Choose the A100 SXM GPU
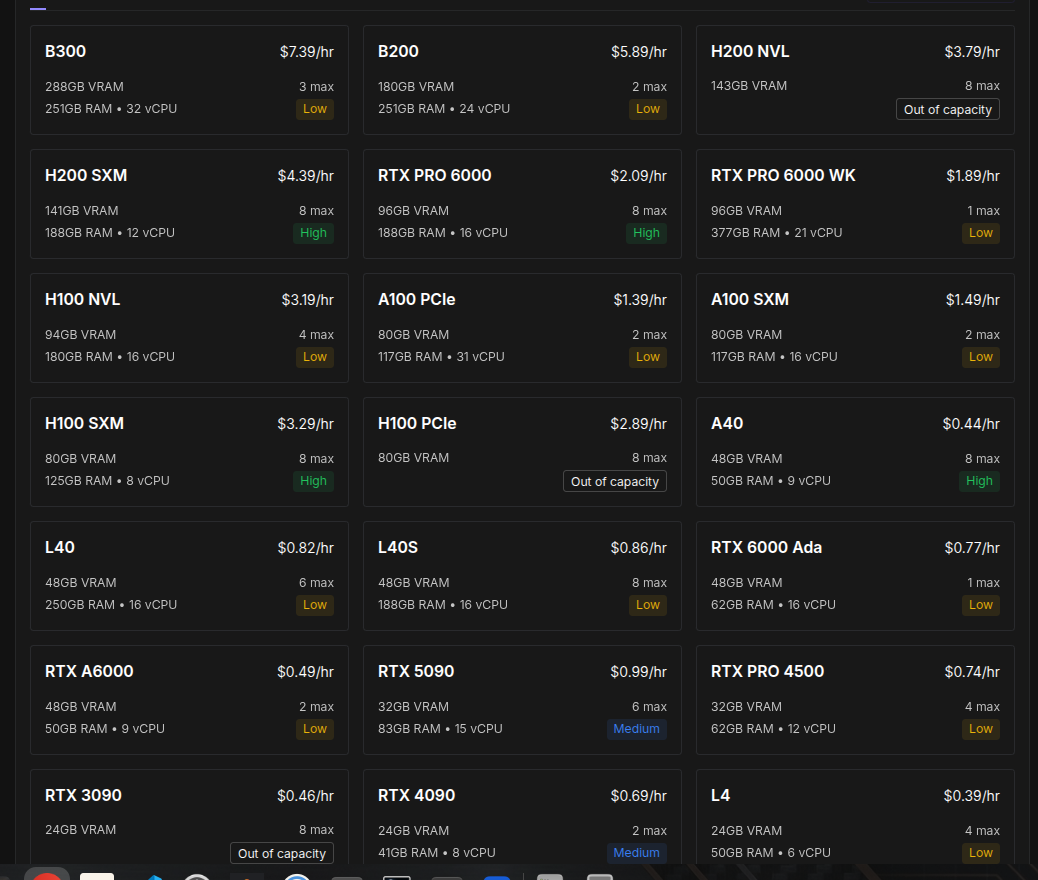The height and width of the screenshot is (880, 1038). coord(855,328)
